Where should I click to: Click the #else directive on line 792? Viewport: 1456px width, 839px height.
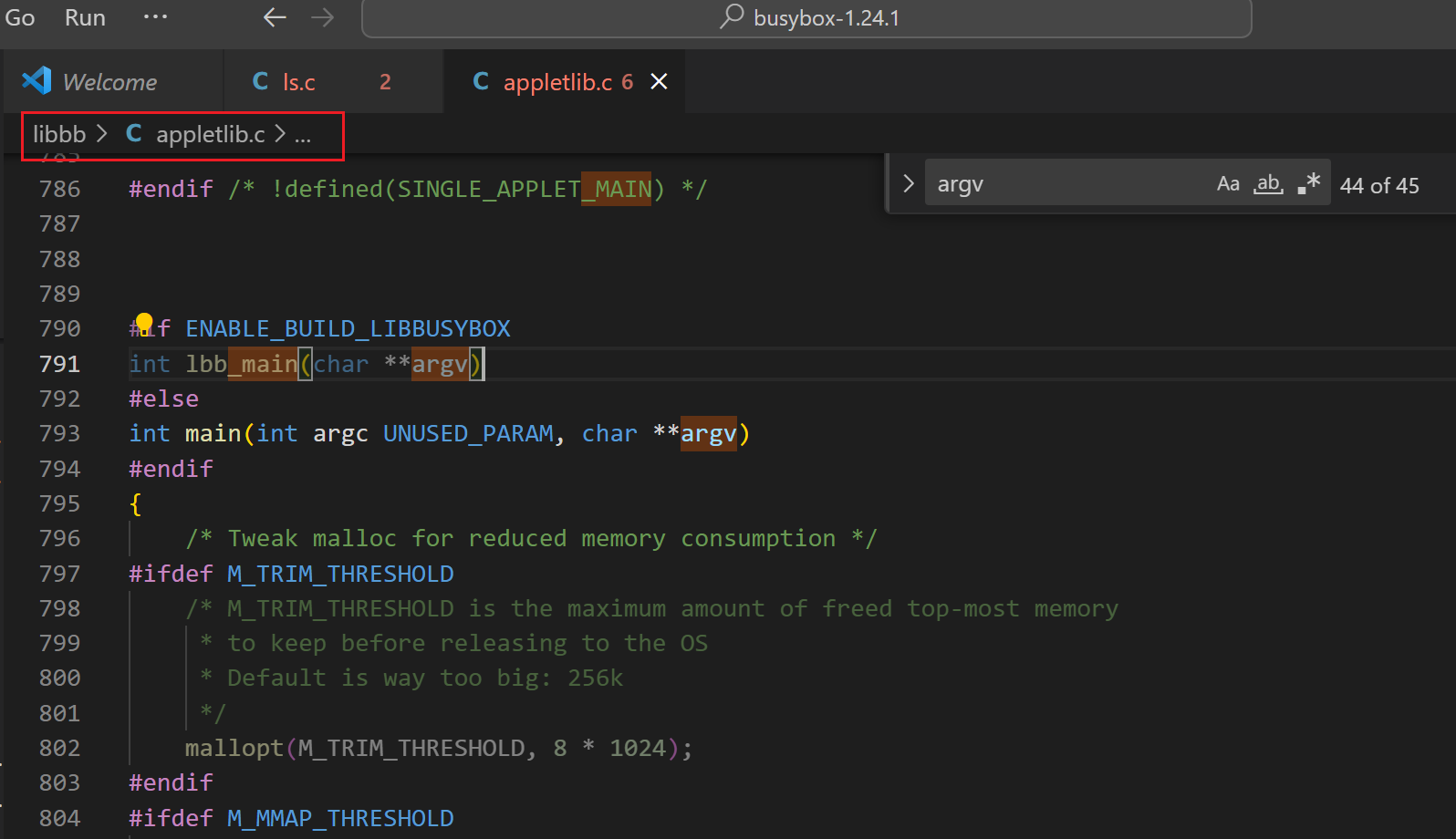(x=163, y=399)
